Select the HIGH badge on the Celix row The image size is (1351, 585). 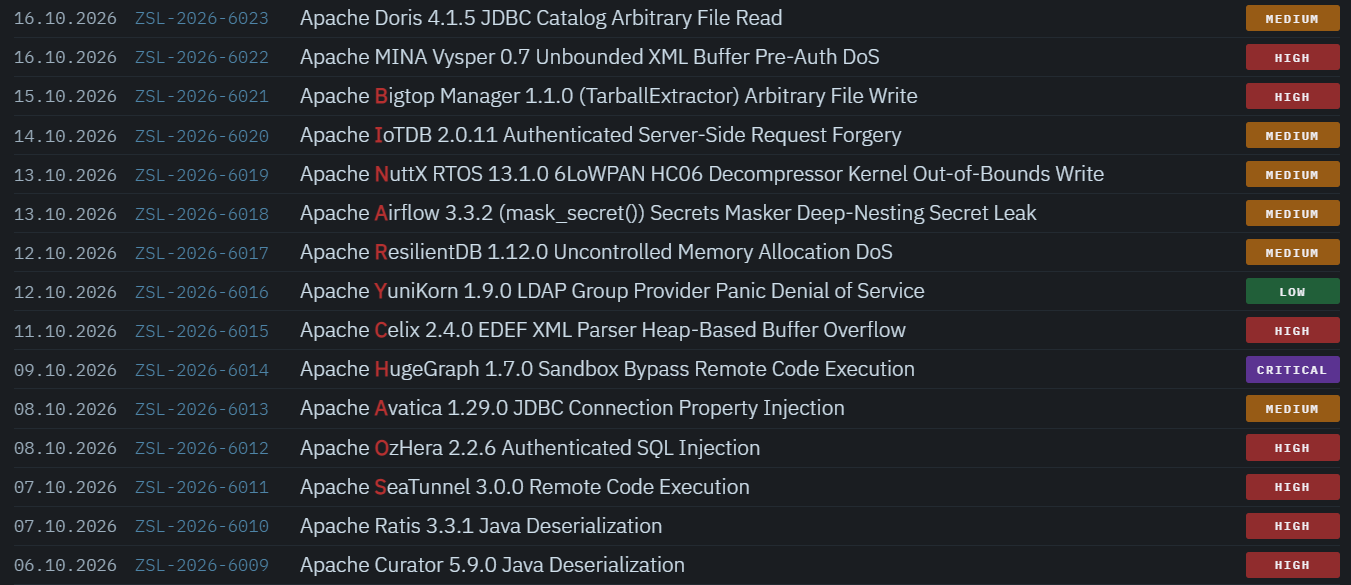pos(1292,331)
